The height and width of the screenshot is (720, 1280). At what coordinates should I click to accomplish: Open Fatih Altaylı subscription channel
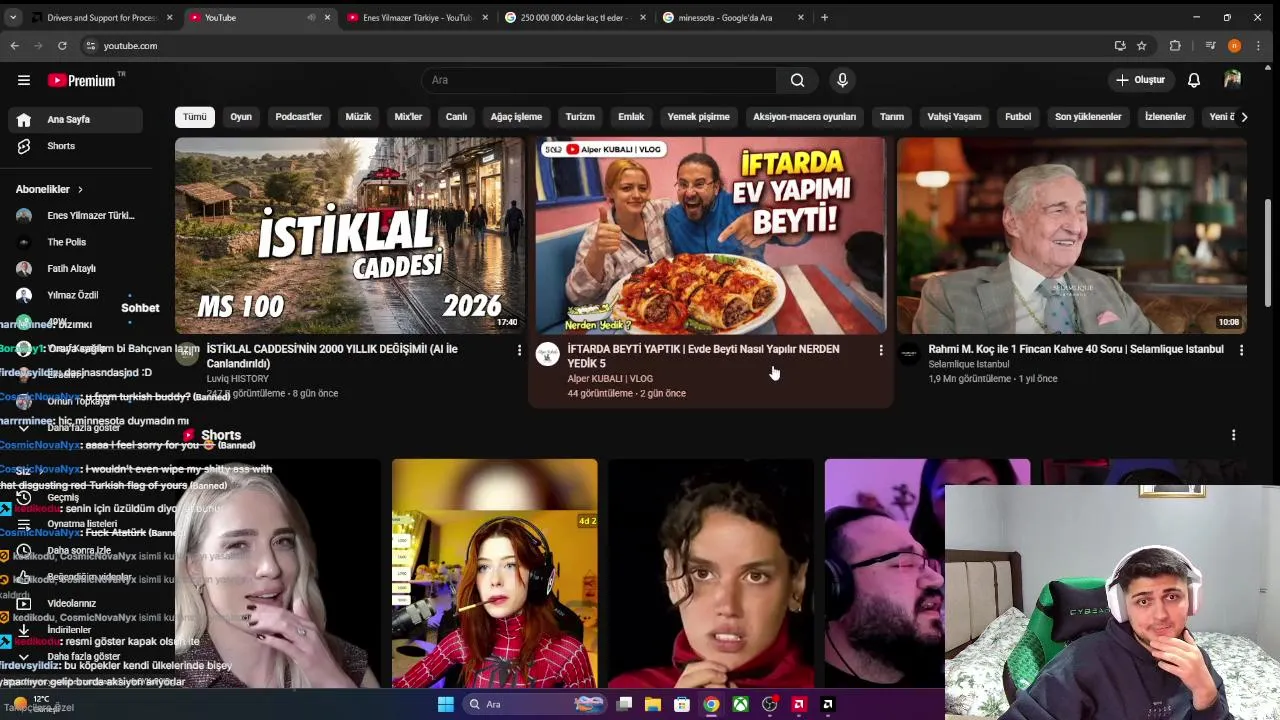[76, 269]
